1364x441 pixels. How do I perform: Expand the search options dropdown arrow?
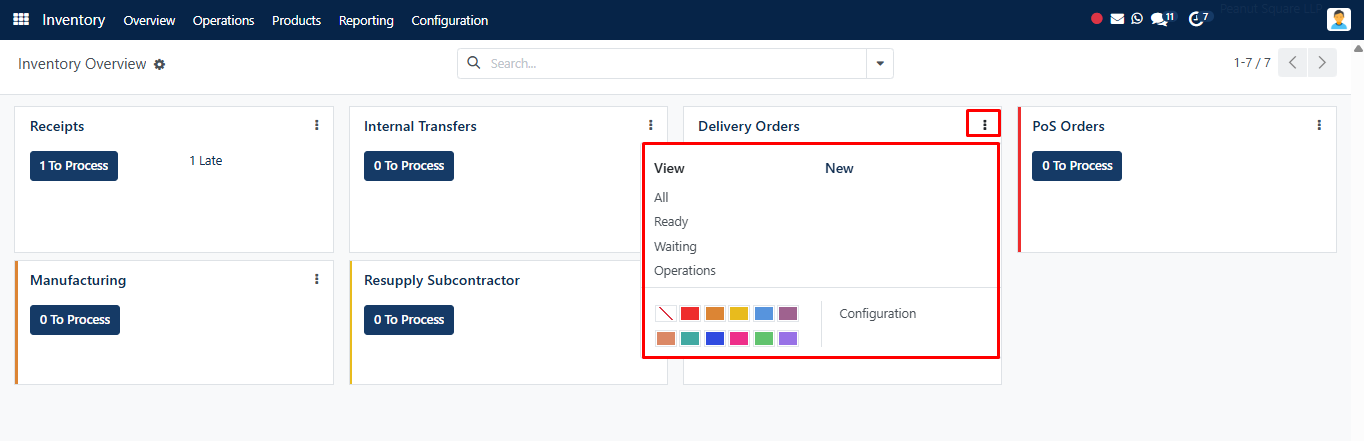[880, 63]
